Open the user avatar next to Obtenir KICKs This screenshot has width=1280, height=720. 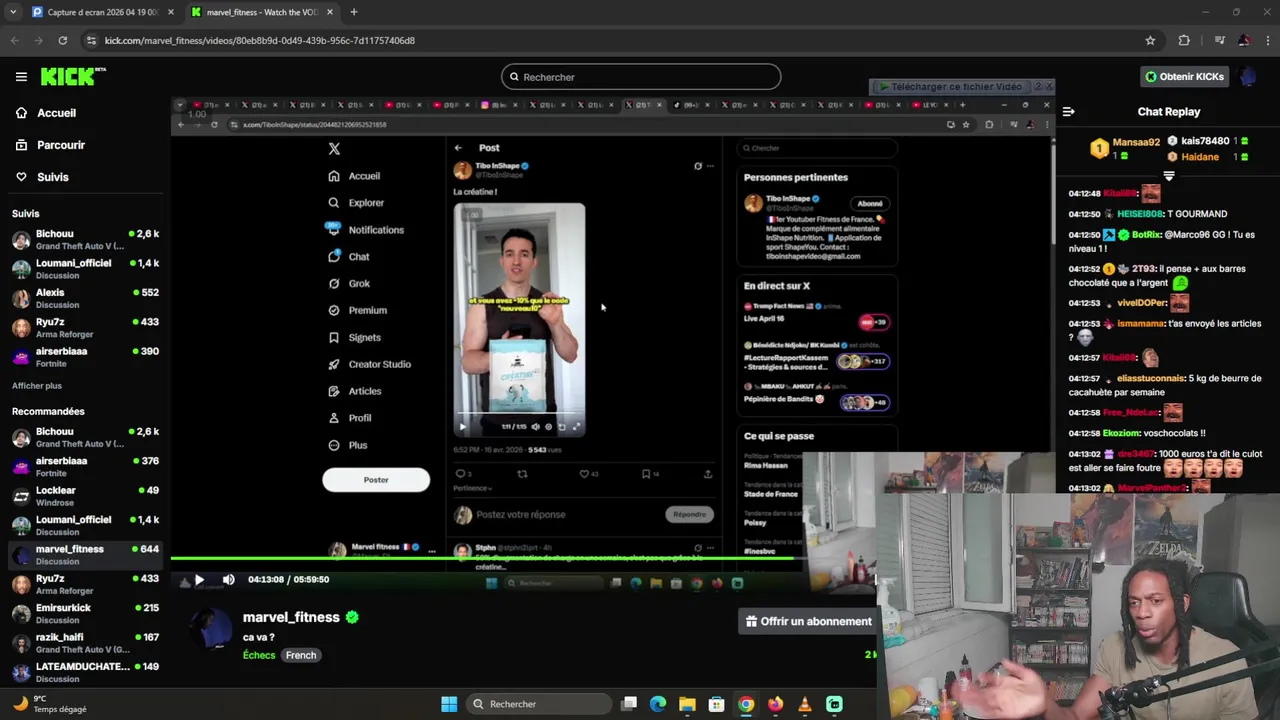tap(1247, 76)
